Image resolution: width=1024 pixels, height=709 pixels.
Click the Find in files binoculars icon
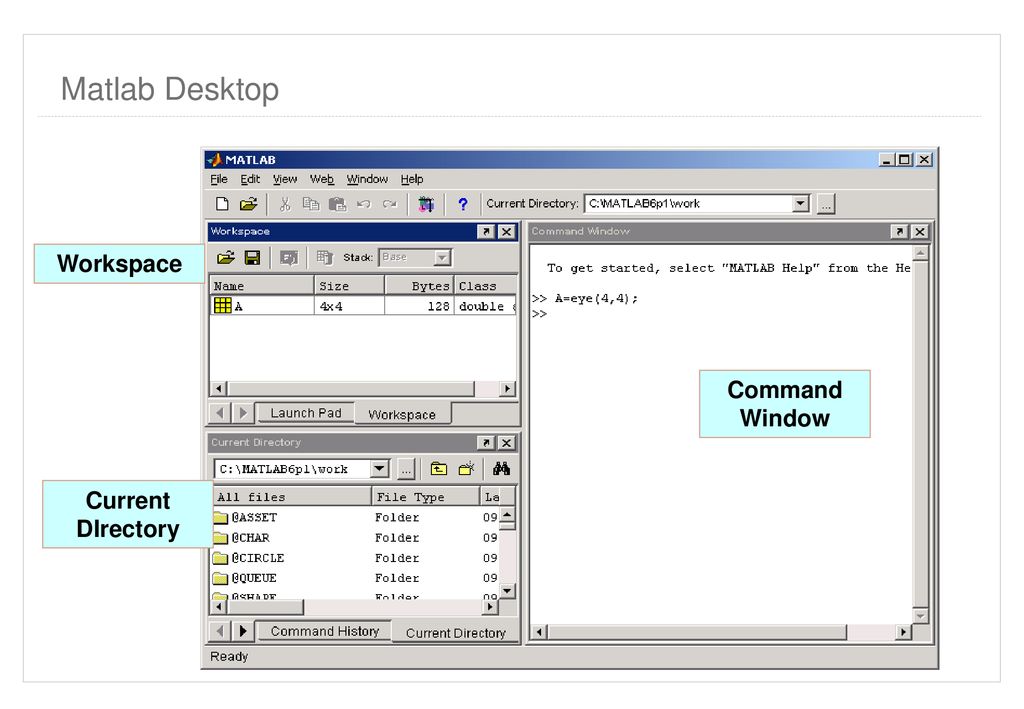[x=502, y=469]
